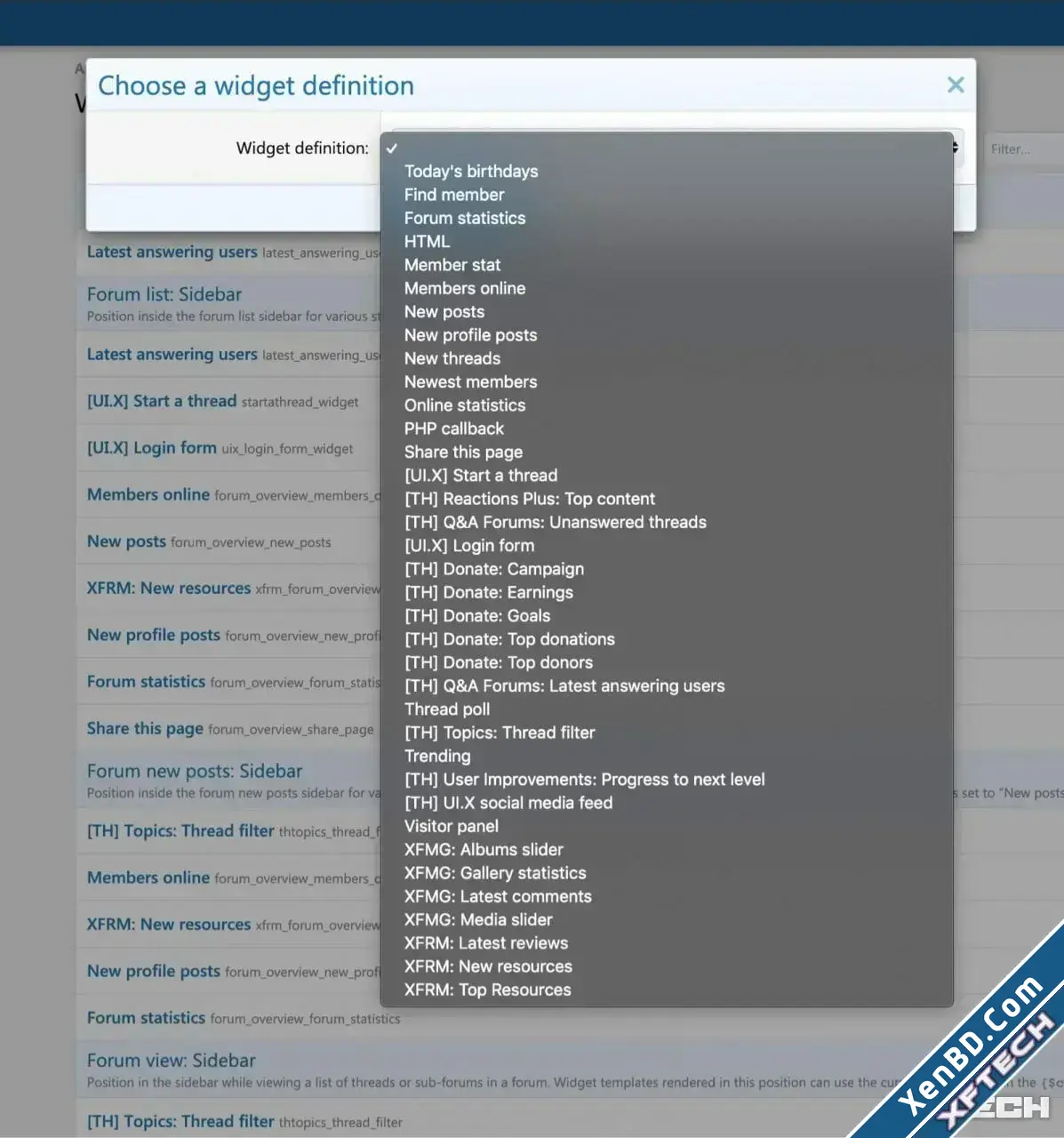Open [UI.X] Login form widget link
Viewport: 1064px width, 1138px height.
[152, 448]
